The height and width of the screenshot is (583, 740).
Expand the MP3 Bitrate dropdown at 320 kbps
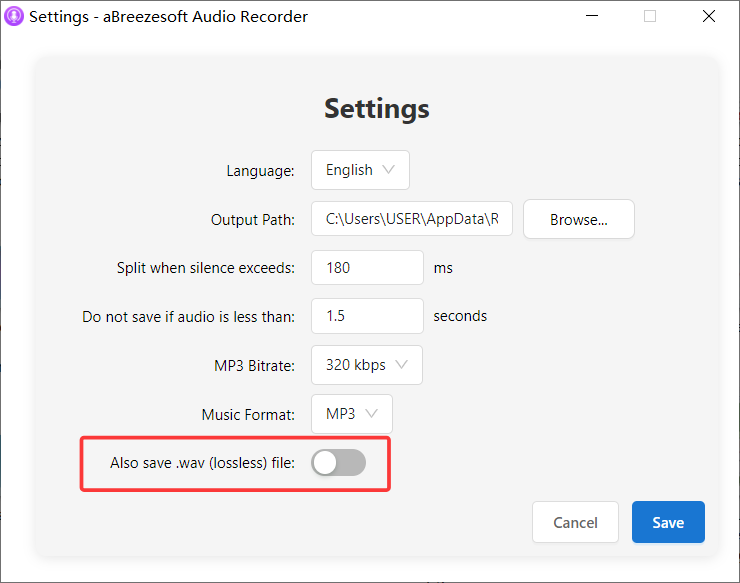(x=367, y=365)
